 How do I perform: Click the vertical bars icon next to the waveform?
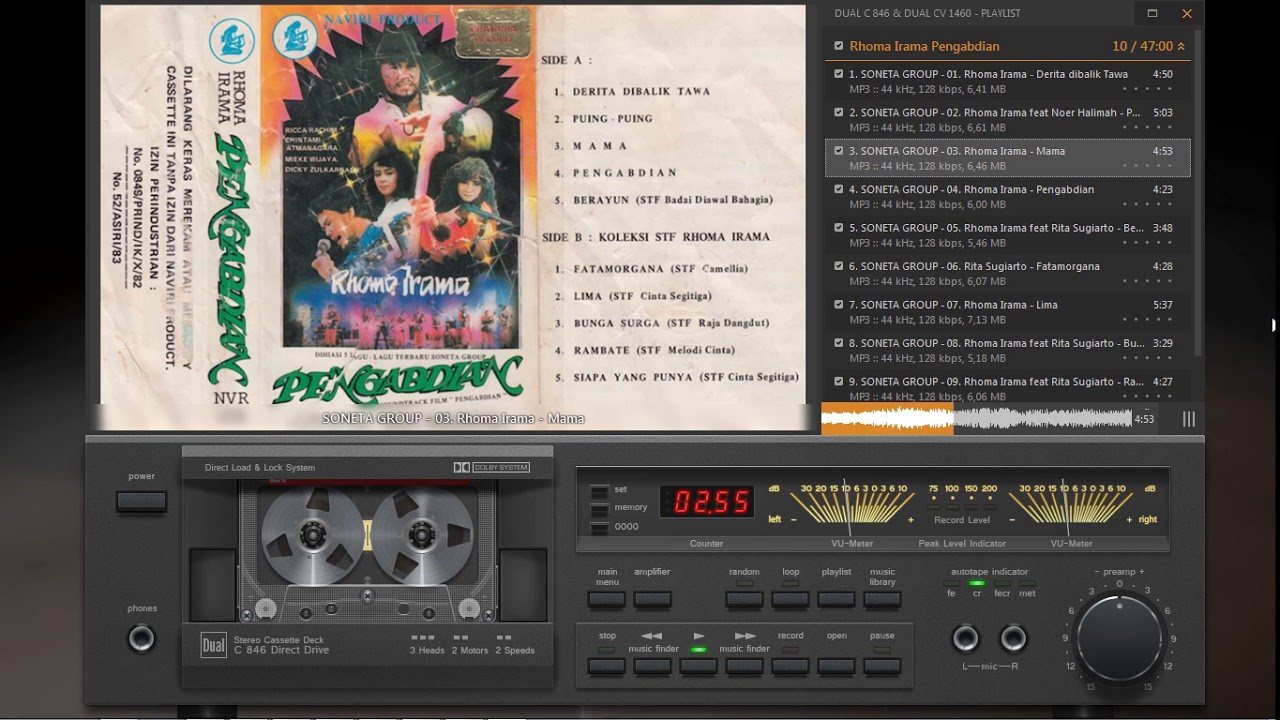click(1189, 419)
